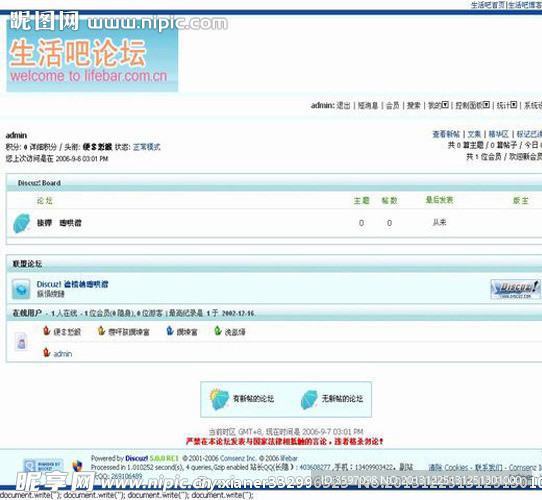The height and width of the screenshot is (500, 542).
Task: Click the plain umbrella 无新帖的论坛 icon
Action: [x=309, y=400]
